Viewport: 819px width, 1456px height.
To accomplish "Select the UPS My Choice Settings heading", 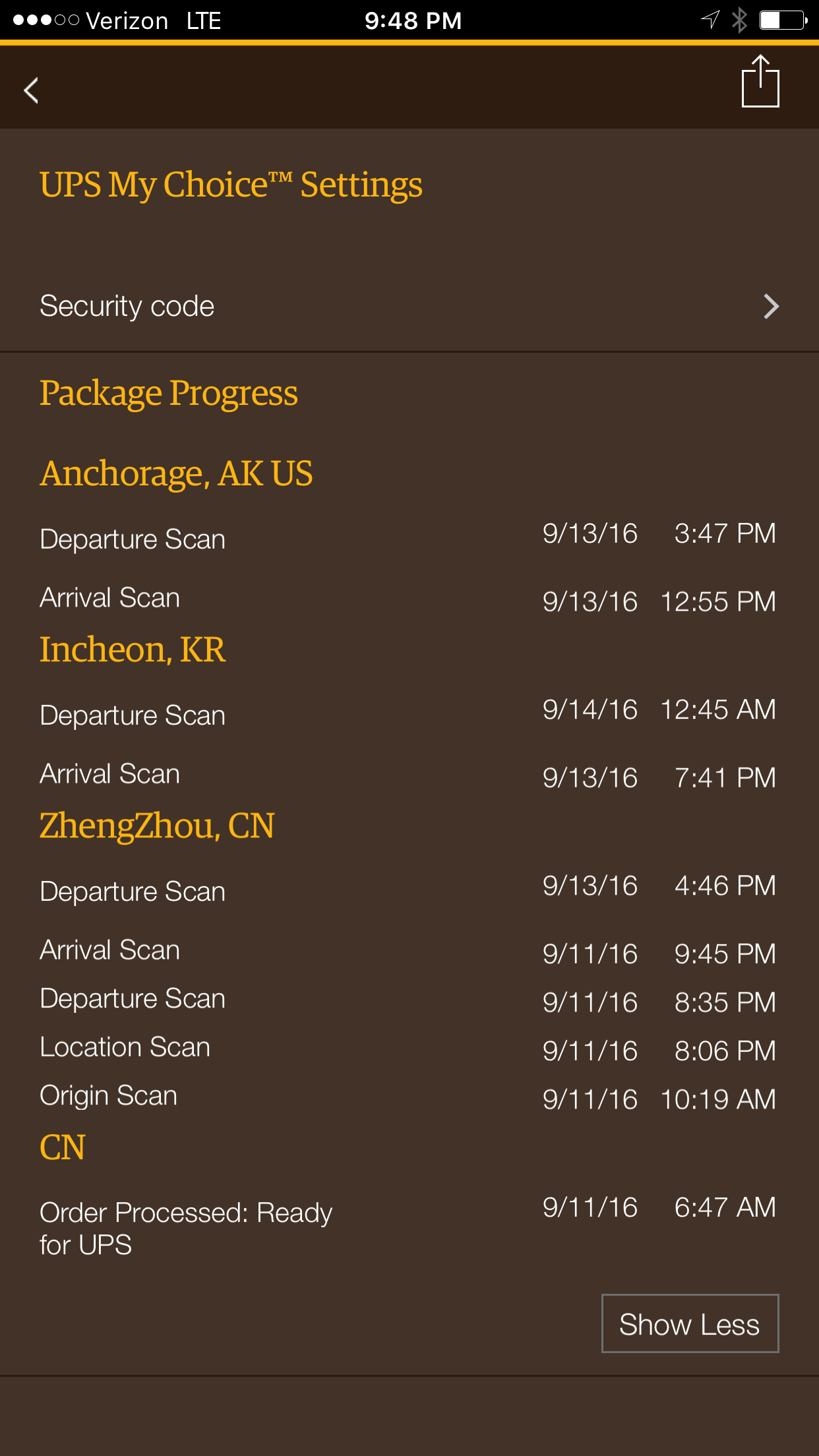I will [231, 185].
